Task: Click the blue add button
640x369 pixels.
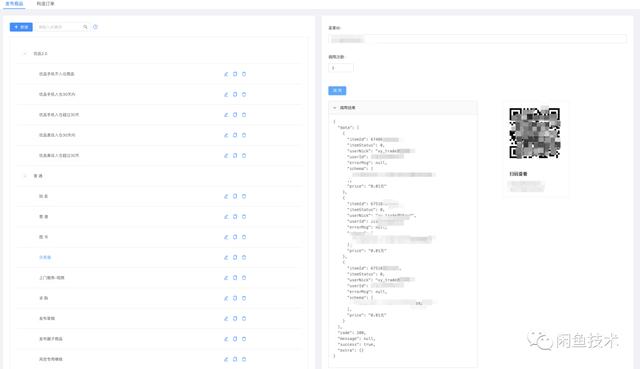Action: (x=21, y=27)
